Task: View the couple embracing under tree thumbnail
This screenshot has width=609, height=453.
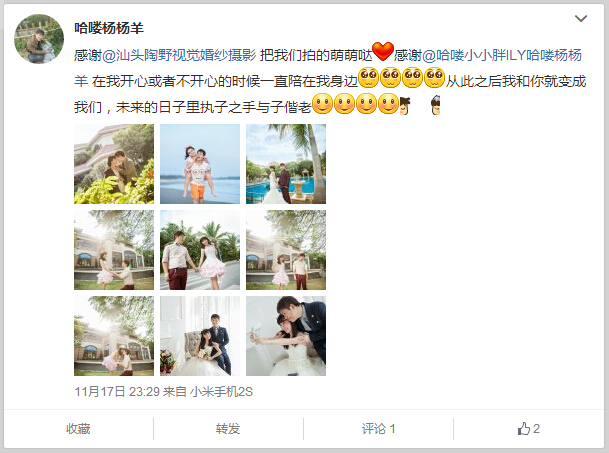Action: pos(114,336)
